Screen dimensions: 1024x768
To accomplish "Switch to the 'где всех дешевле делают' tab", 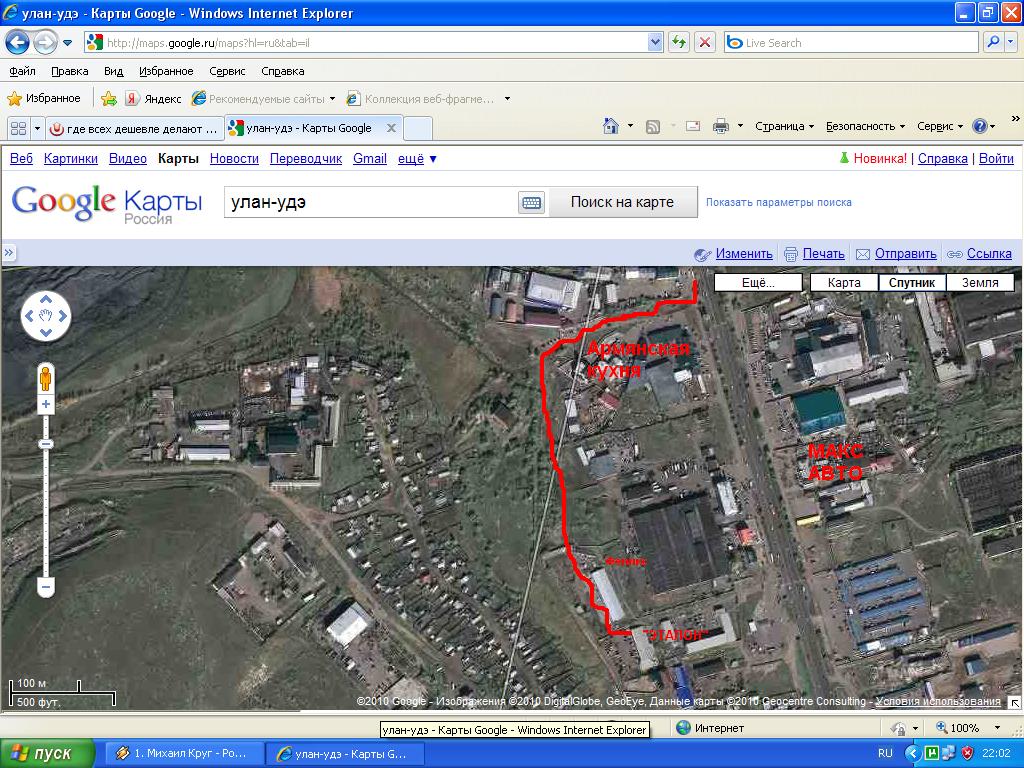I will 134,128.
